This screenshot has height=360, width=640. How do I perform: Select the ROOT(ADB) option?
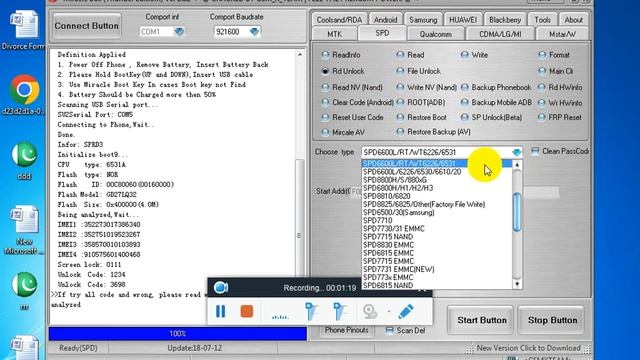[x=421, y=102]
